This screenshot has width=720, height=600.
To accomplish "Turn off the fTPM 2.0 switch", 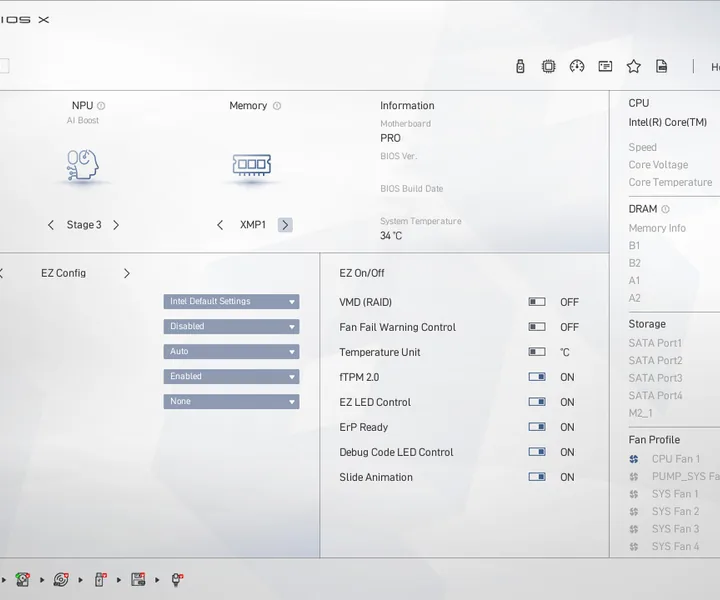I will (537, 377).
